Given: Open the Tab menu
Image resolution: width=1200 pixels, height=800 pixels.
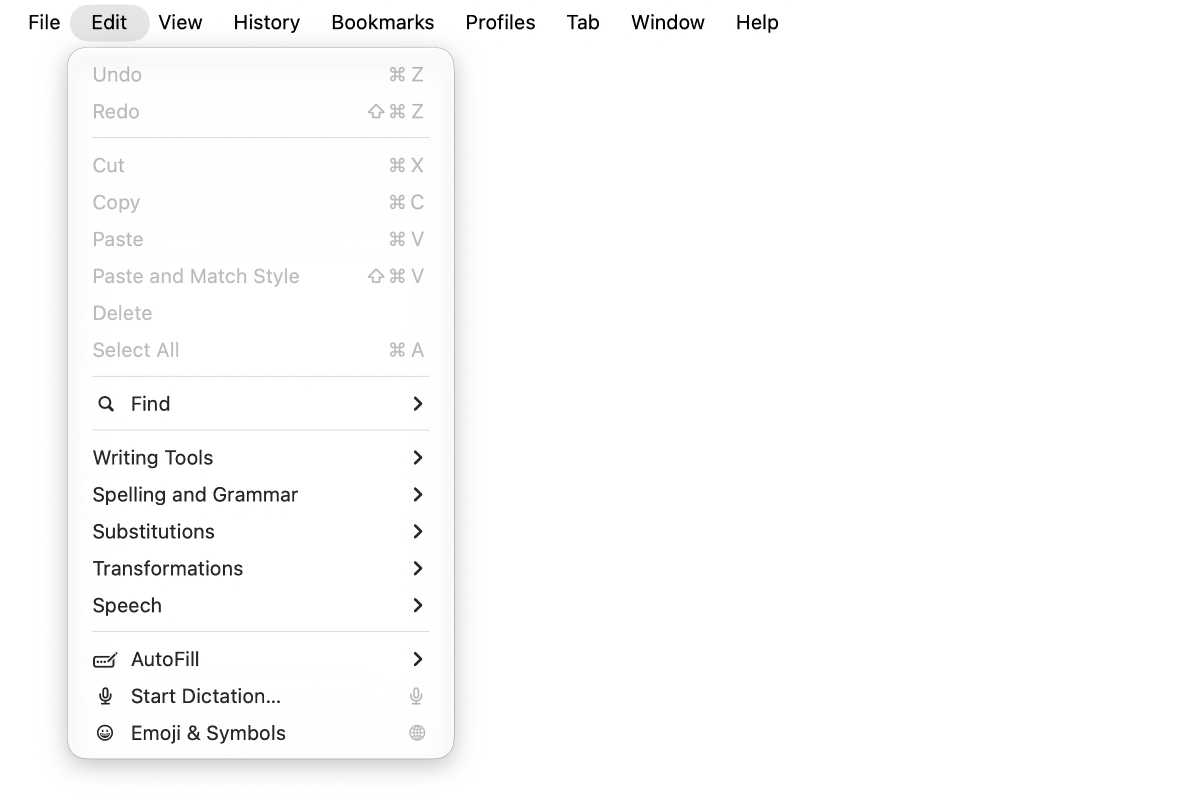Looking at the screenshot, I should 583,22.
